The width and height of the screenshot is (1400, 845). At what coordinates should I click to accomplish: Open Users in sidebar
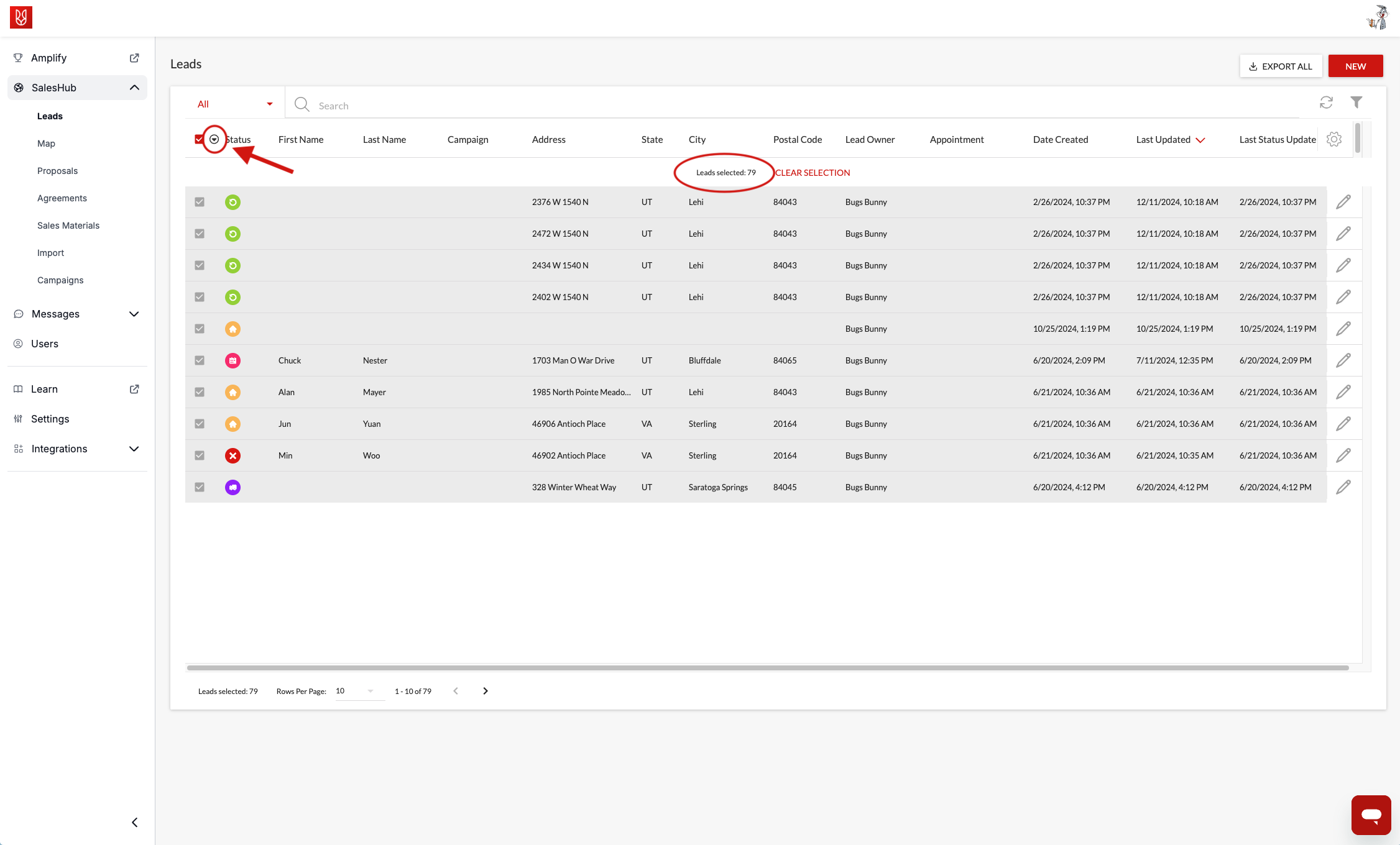[45, 344]
